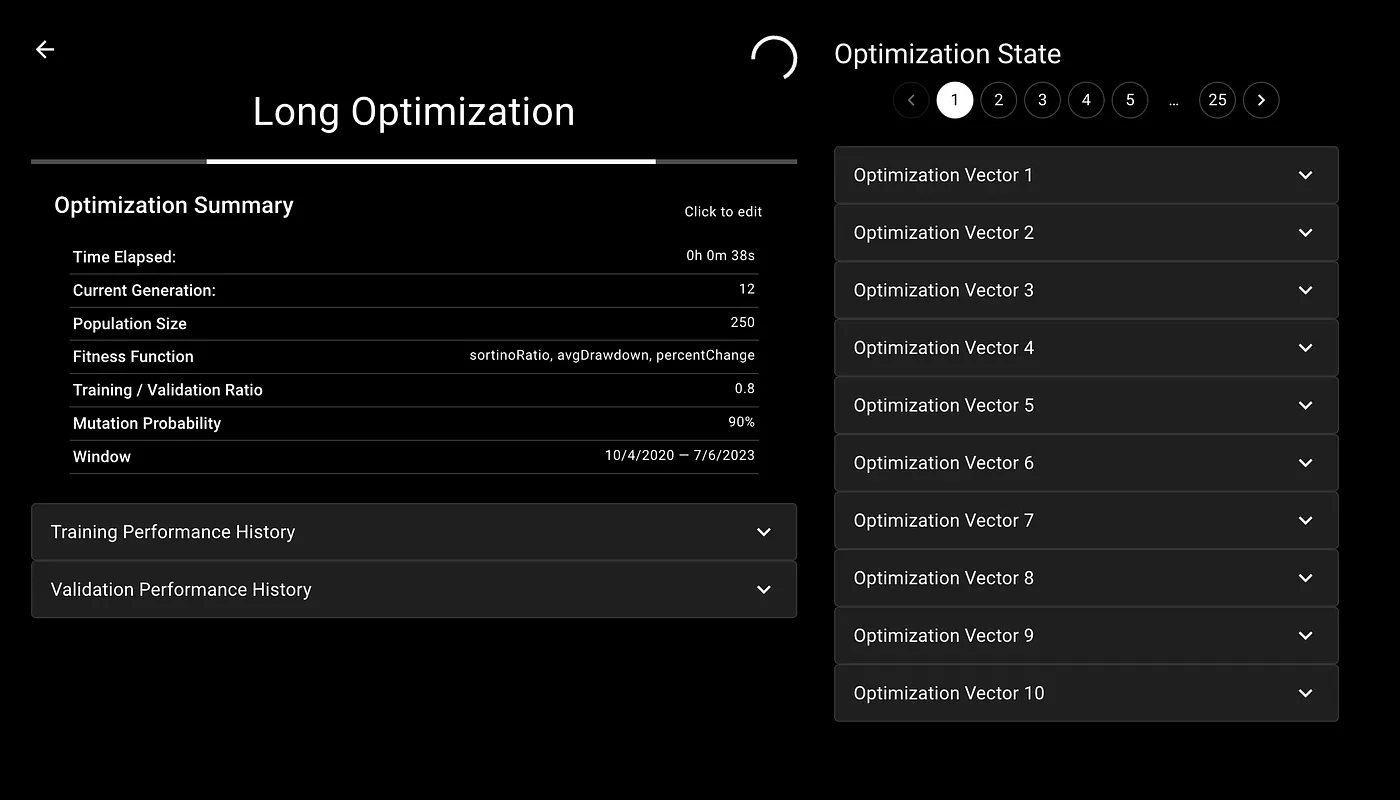Expand Optimization Vector 3
Image resolution: width=1400 pixels, height=800 pixels.
point(1086,290)
